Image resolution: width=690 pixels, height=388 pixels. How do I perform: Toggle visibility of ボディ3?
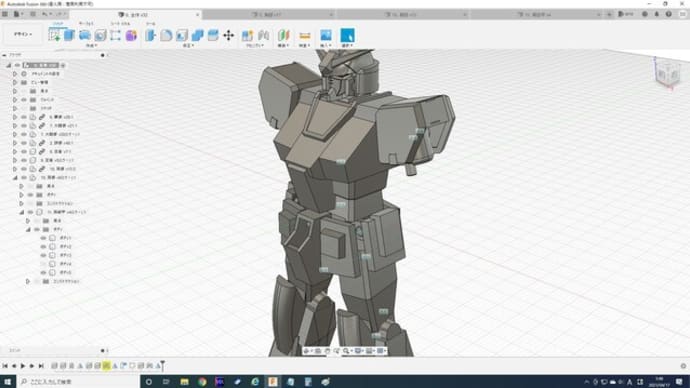point(43,255)
